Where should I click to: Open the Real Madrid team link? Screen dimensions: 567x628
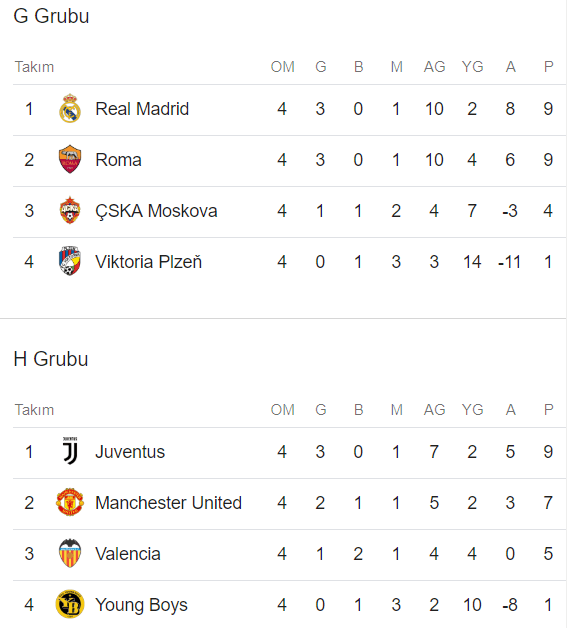pyautogui.click(x=142, y=109)
